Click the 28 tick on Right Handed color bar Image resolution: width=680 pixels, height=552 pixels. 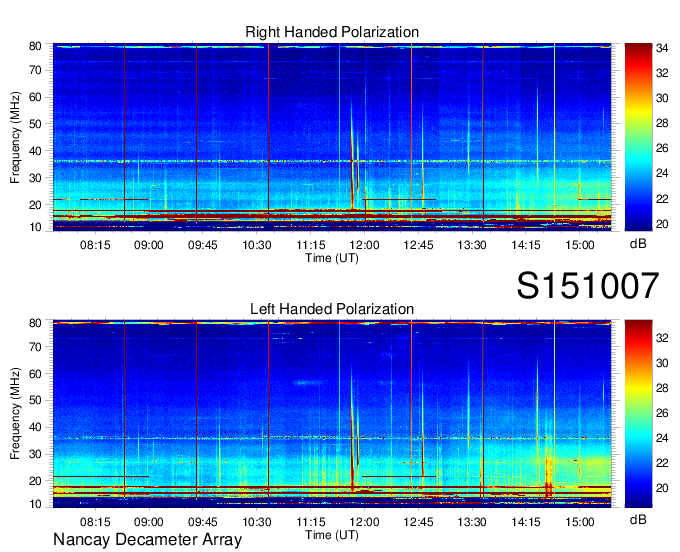[x=662, y=124]
